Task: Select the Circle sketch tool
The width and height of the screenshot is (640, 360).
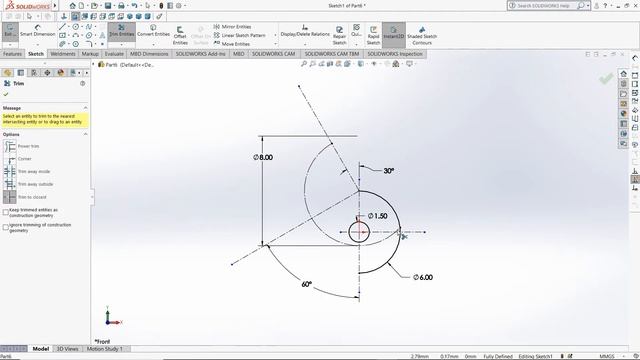Action: pos(76,27)
